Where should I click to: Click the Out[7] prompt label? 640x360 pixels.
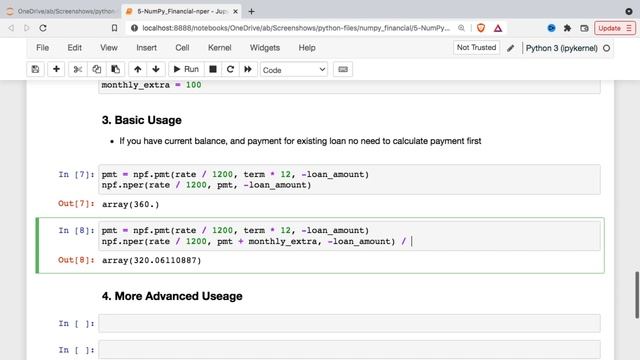click(76, 203)
